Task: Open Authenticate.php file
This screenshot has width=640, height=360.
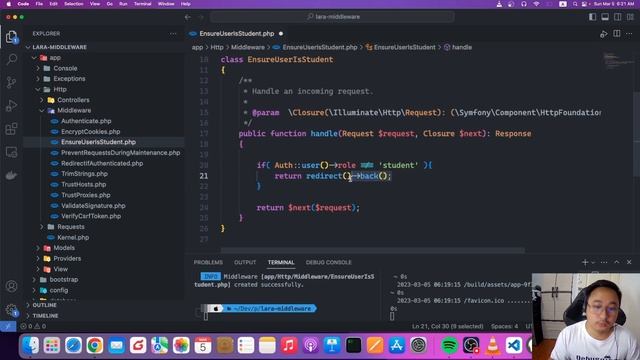Action: (x=86, y=121)
